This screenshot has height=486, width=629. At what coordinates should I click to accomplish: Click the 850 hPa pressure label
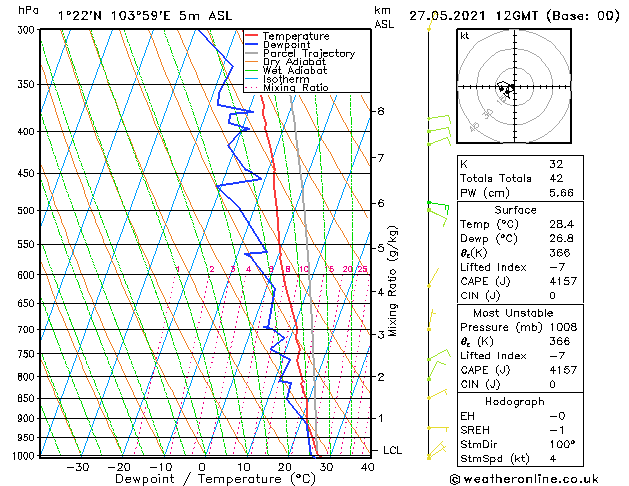pos(27,399)
